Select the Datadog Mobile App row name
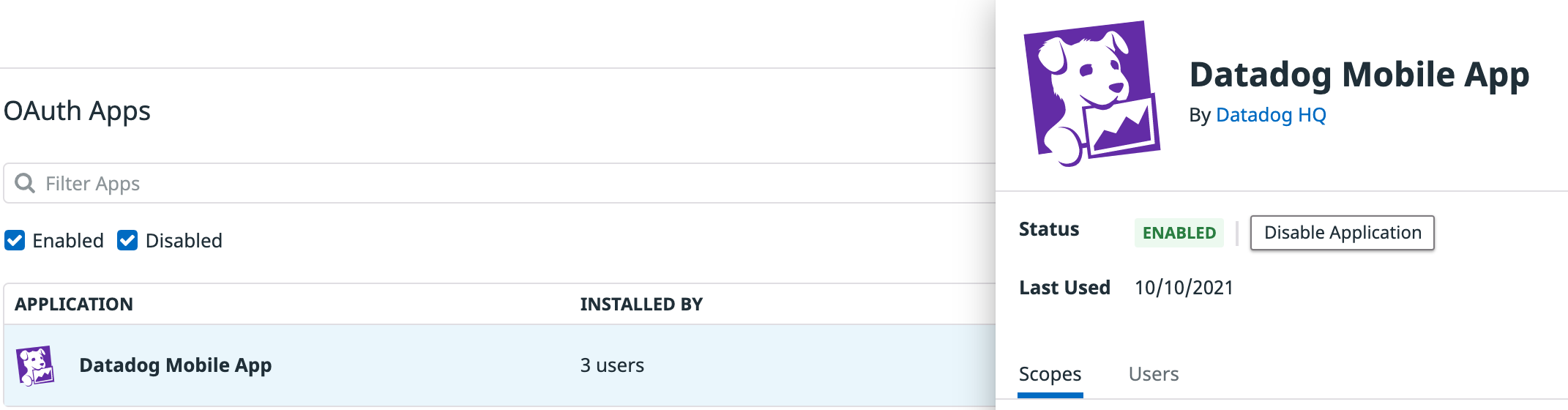Viewport: 1568px width, 410px height. (176, 365)
